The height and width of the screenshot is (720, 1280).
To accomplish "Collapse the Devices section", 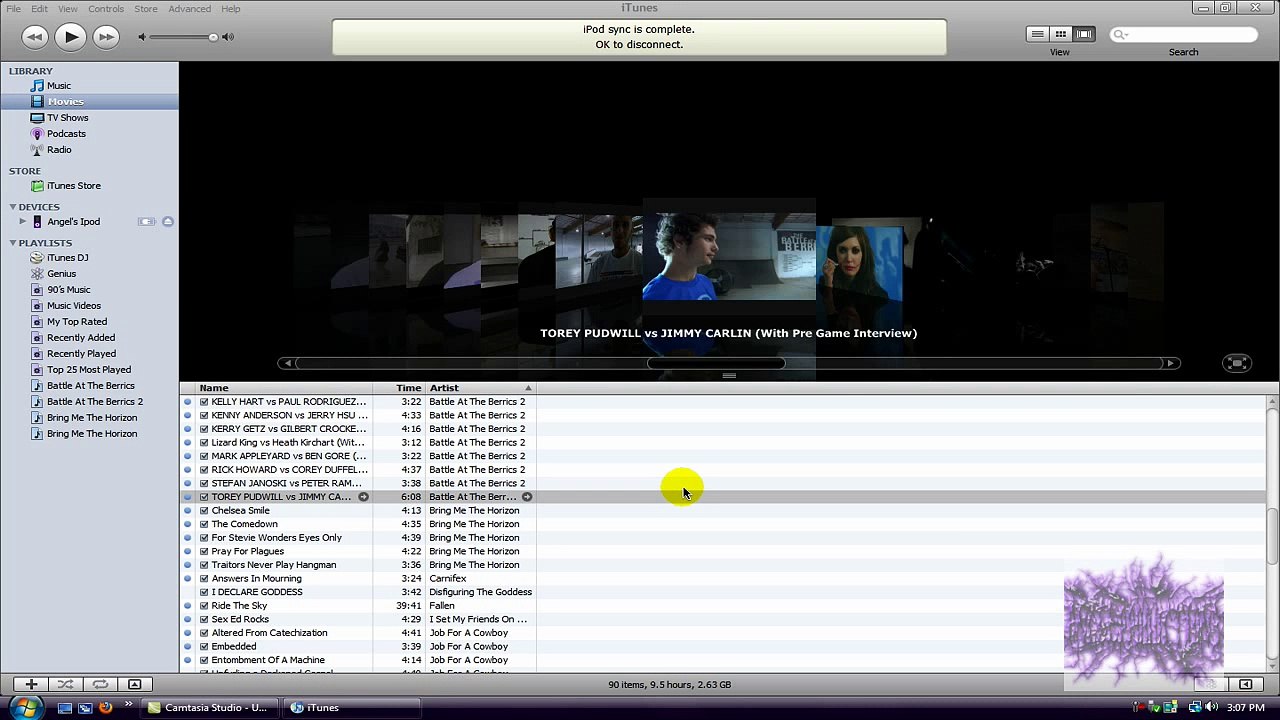I will click(12, 207).
